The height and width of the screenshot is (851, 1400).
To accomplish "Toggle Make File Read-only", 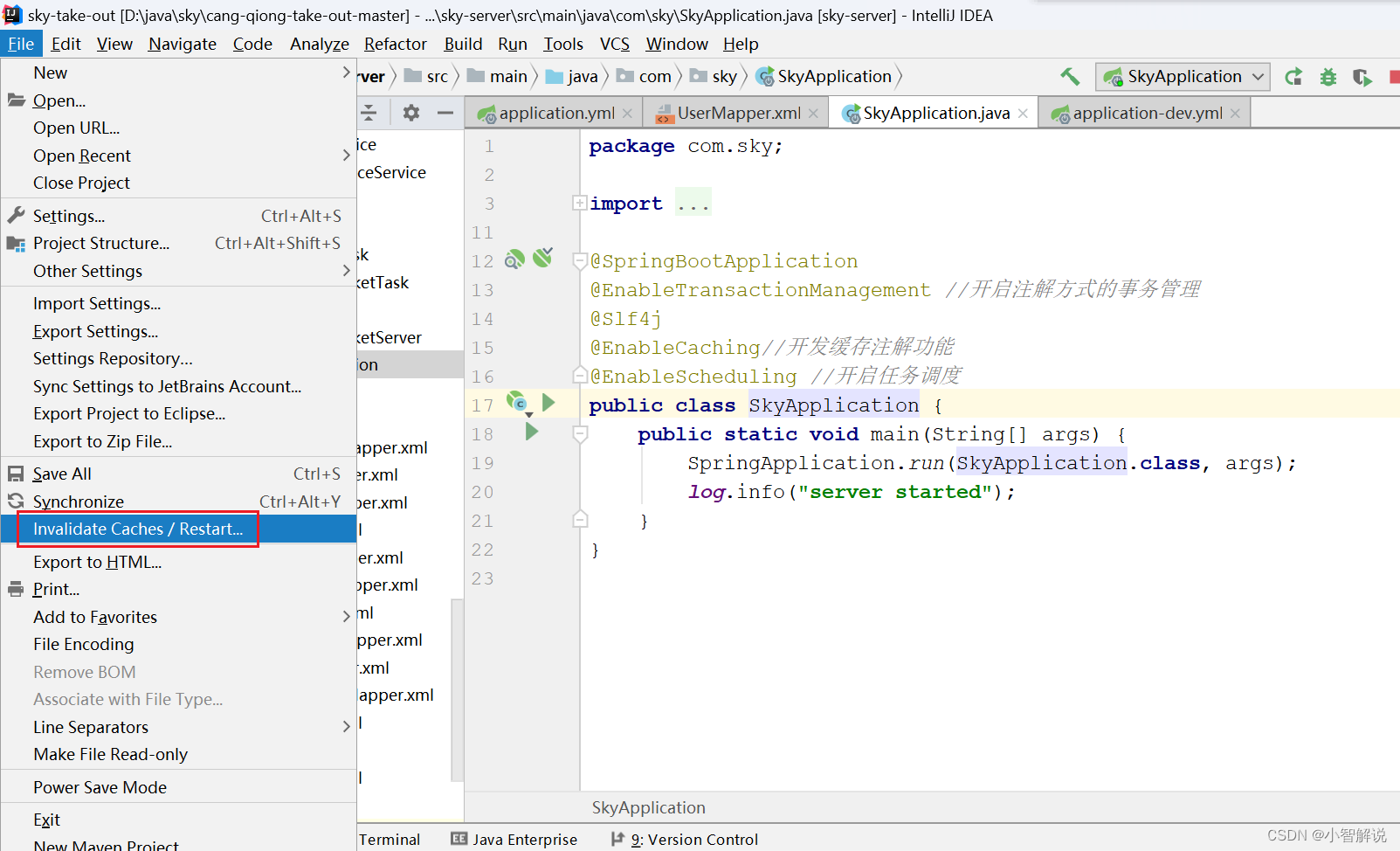I will pos(110,754).
